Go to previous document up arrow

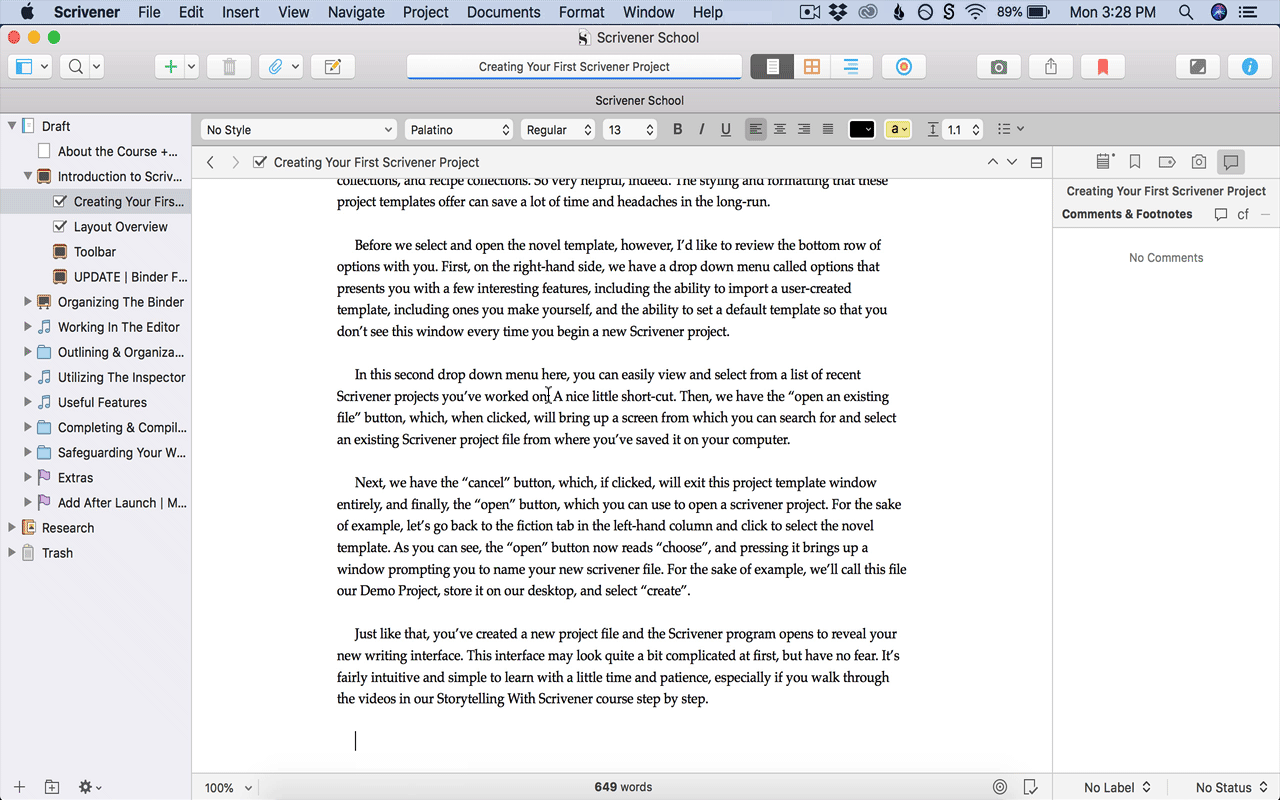click(x=992, y=162)
